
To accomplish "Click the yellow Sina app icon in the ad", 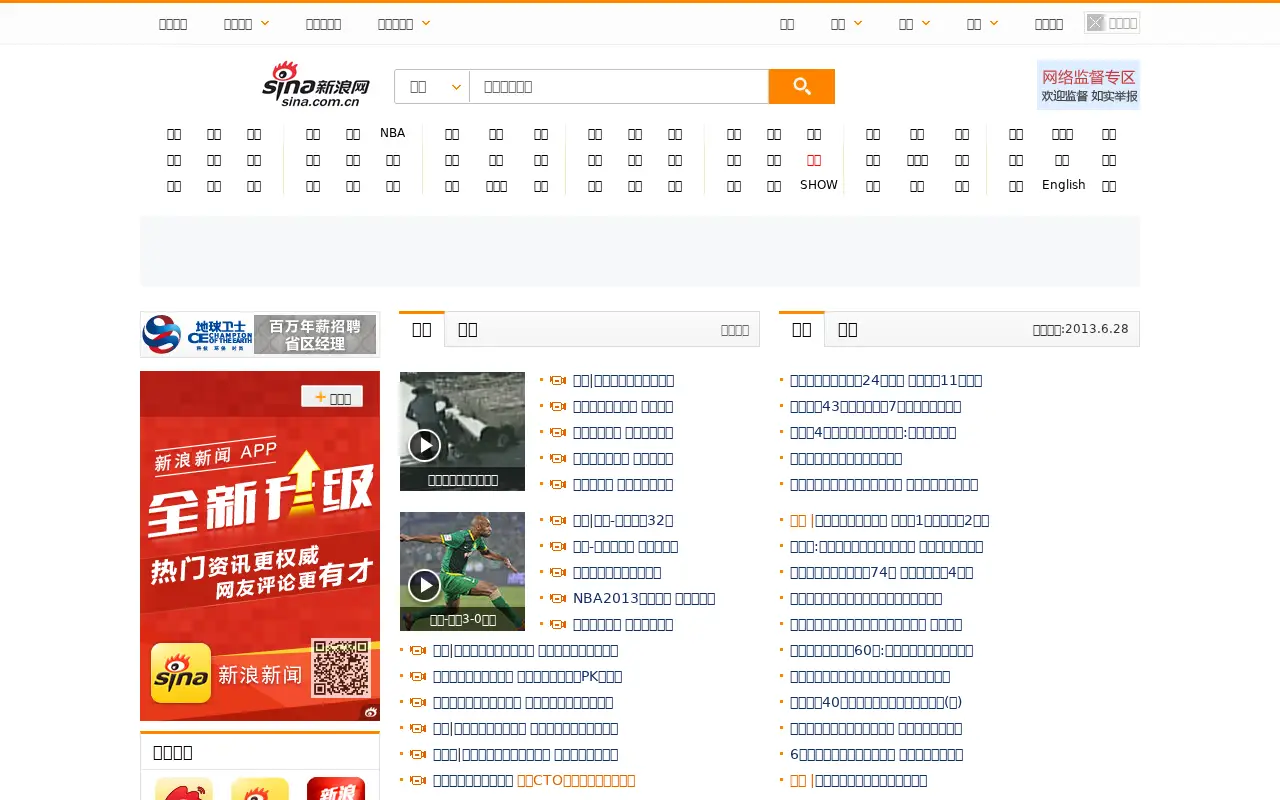I will pos(181,673).
